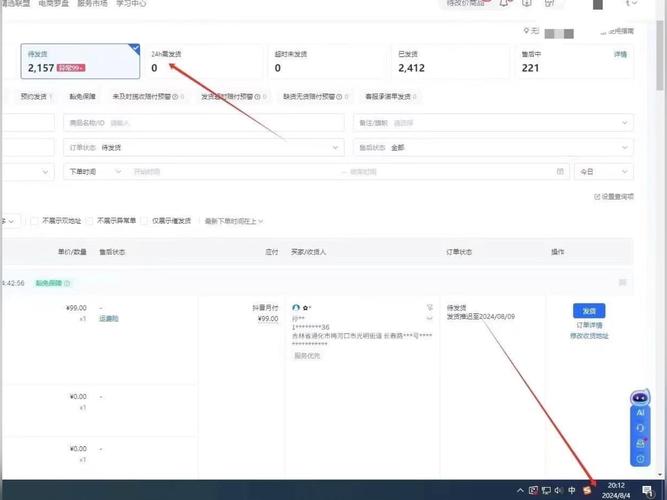Screen dimensions: 667x500
Task: Select the 已发货 card showing 2,412
Action: (451, 61)
